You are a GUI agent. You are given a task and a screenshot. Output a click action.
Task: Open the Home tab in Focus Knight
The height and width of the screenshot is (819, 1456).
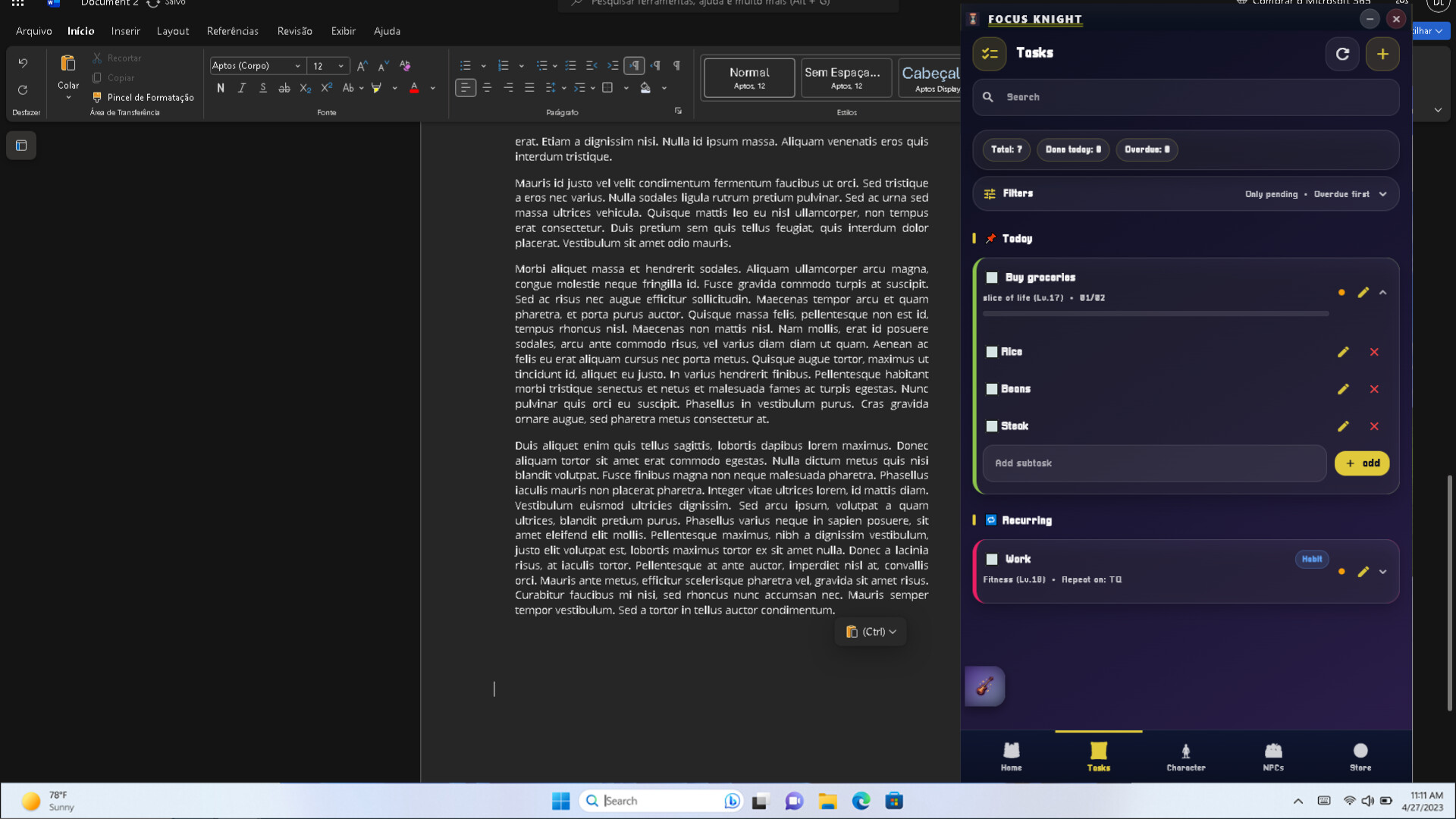[x=1011, y=756]
